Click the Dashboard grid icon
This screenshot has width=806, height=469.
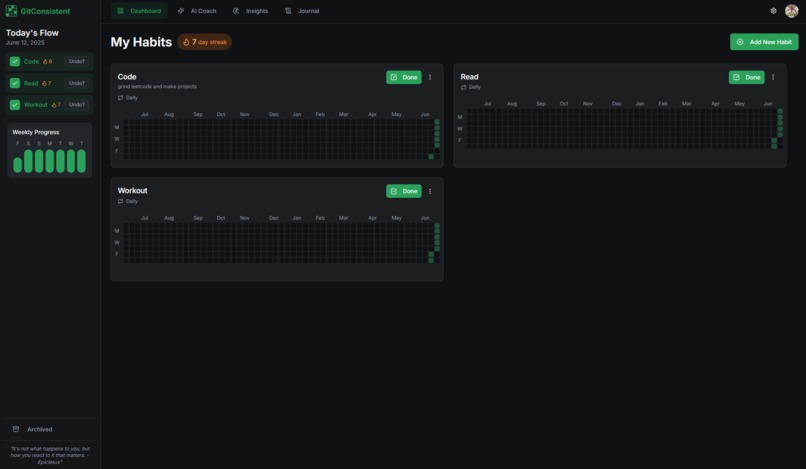[120, 11]
